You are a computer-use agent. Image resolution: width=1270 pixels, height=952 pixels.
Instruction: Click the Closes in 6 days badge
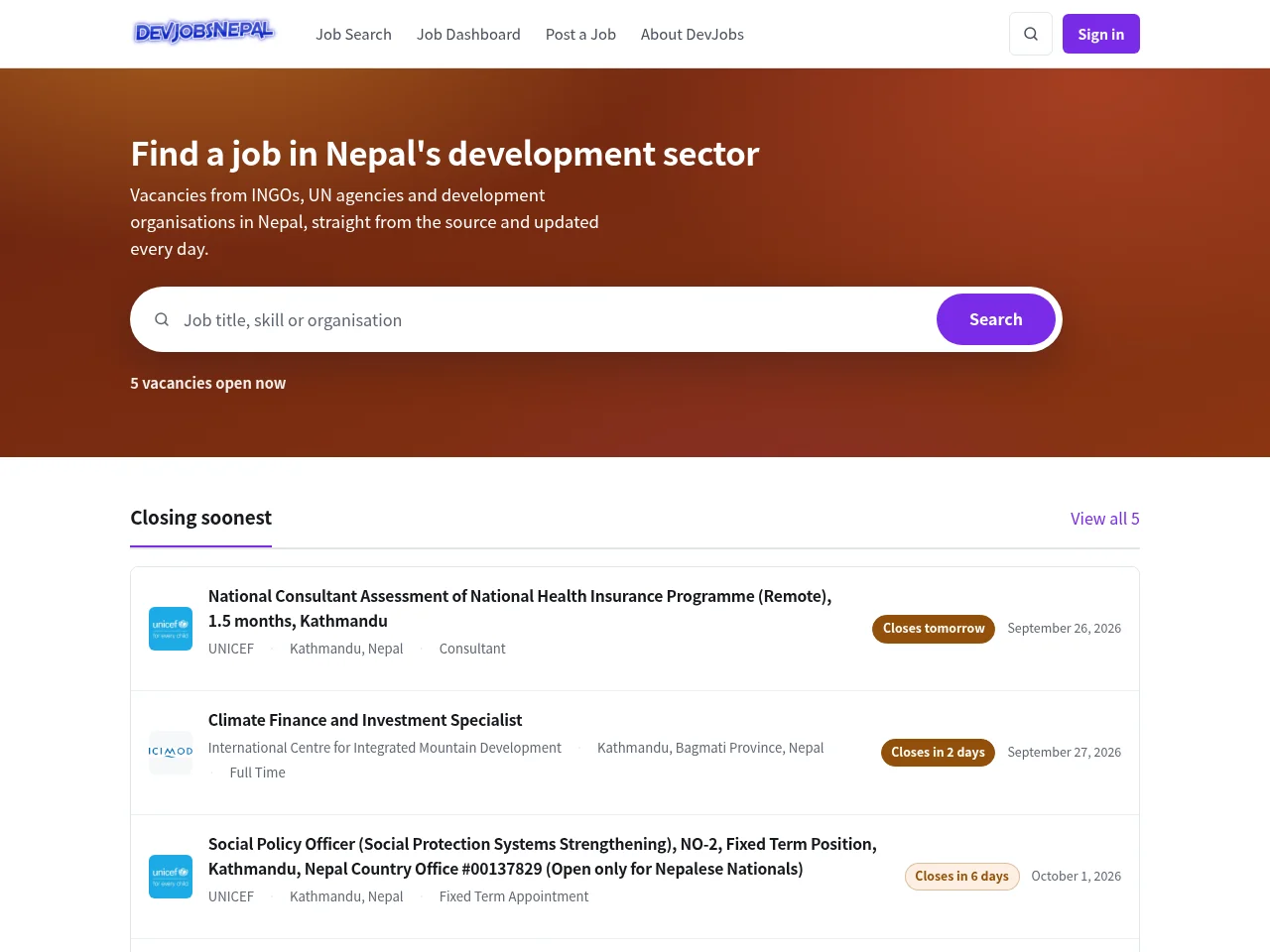[961, 877]
